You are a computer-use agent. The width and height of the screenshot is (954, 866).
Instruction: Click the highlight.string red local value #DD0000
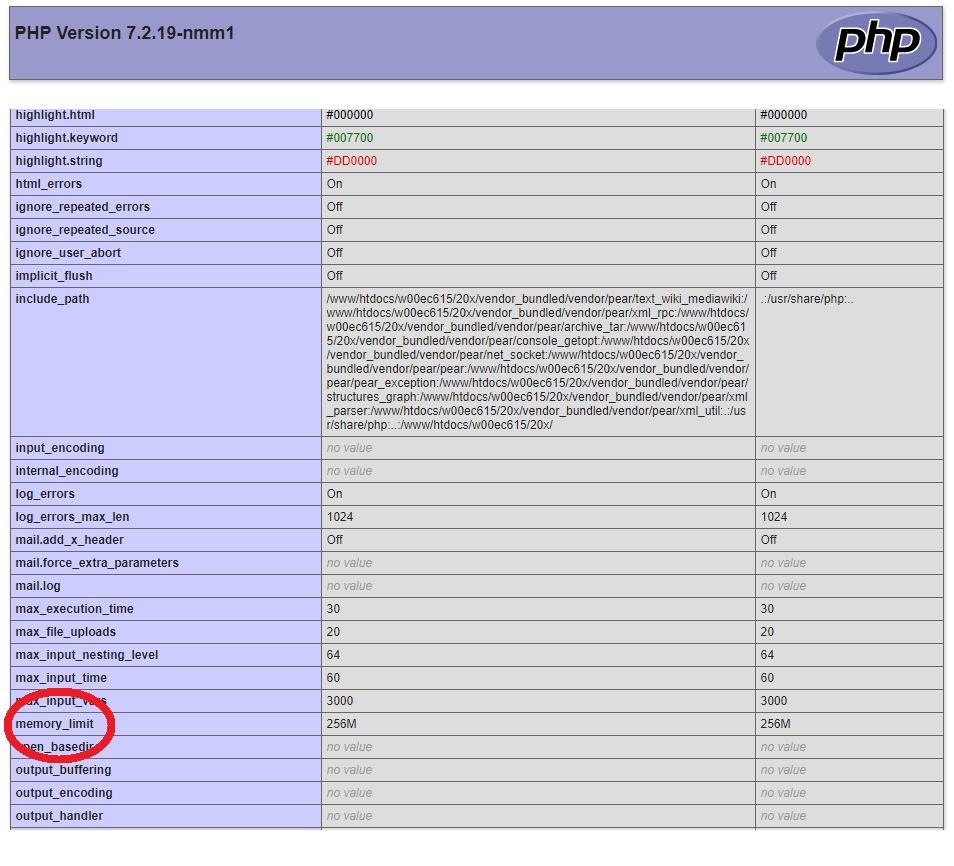351,161
